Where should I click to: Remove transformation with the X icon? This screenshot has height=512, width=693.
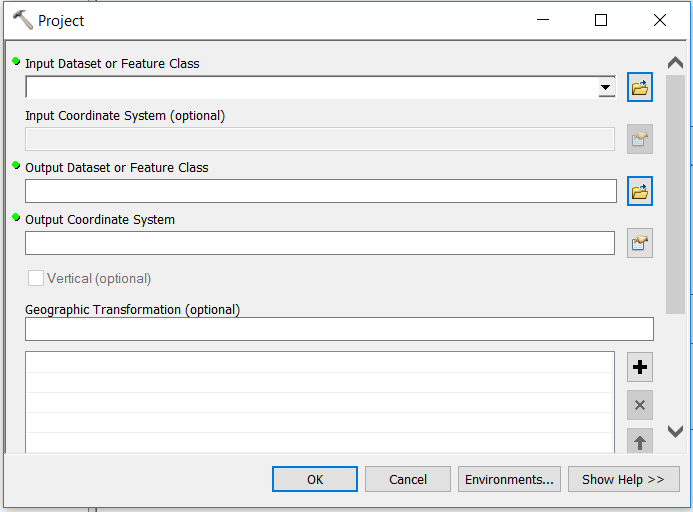coord(640,405)
